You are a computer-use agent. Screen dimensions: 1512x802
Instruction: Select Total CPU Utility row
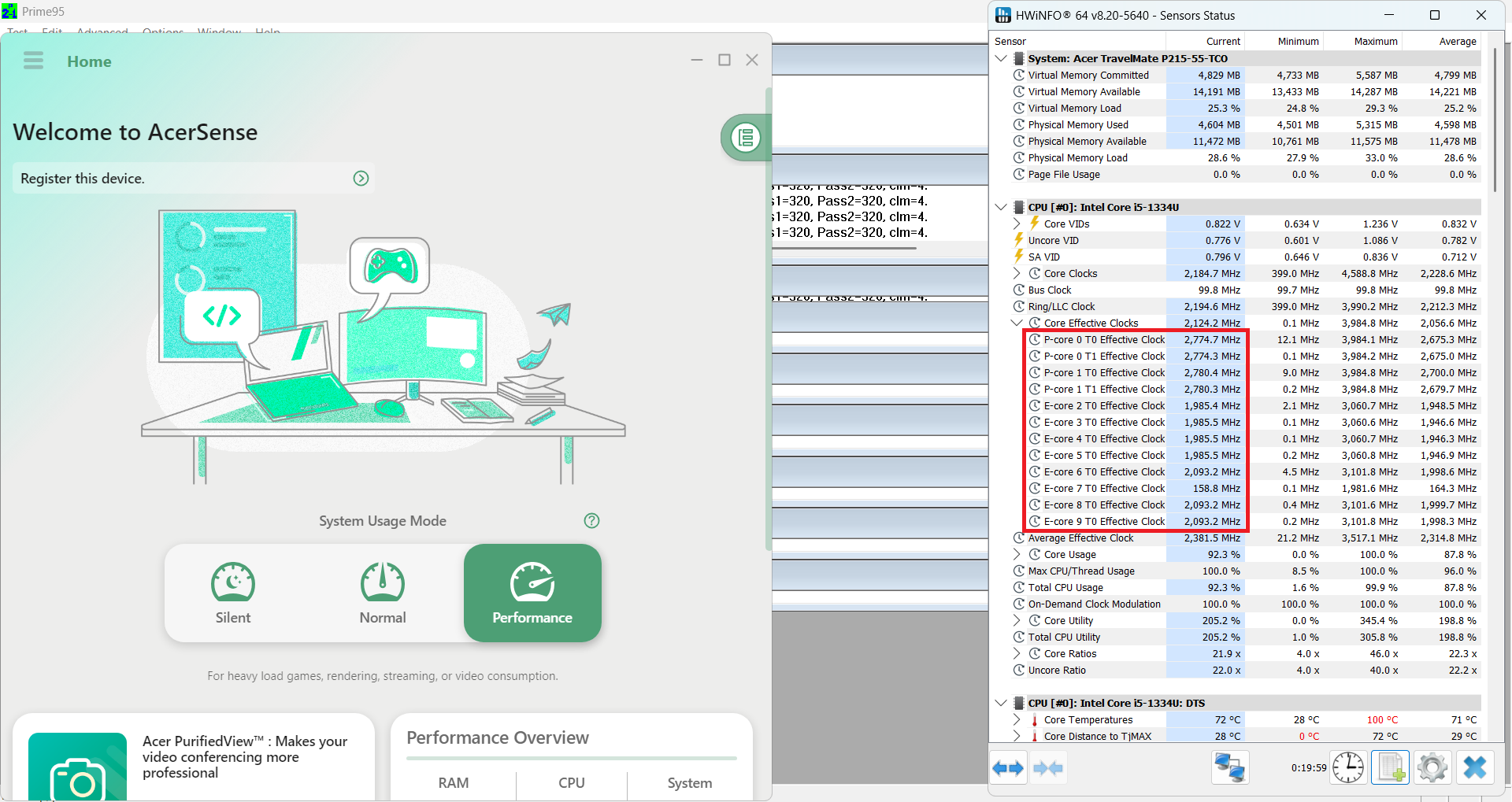(1247, 637)
